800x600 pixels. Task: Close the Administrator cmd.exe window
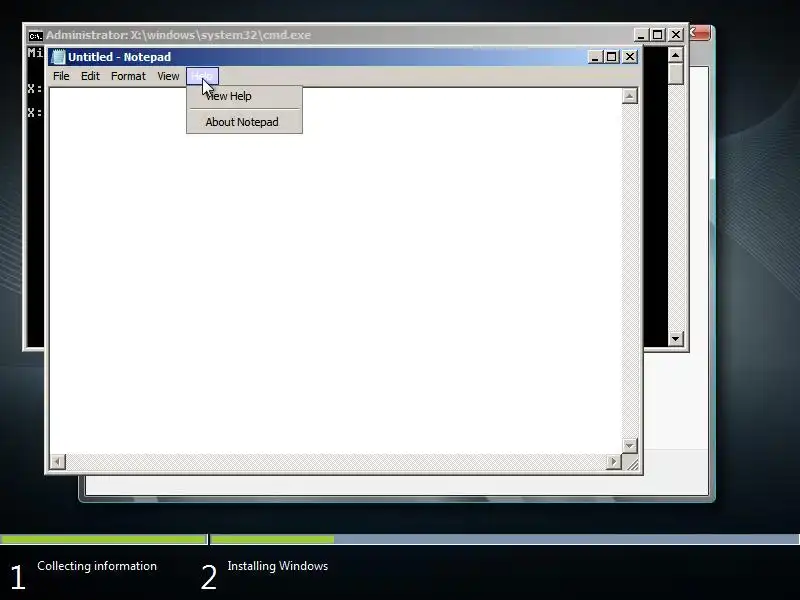(676, 35)
